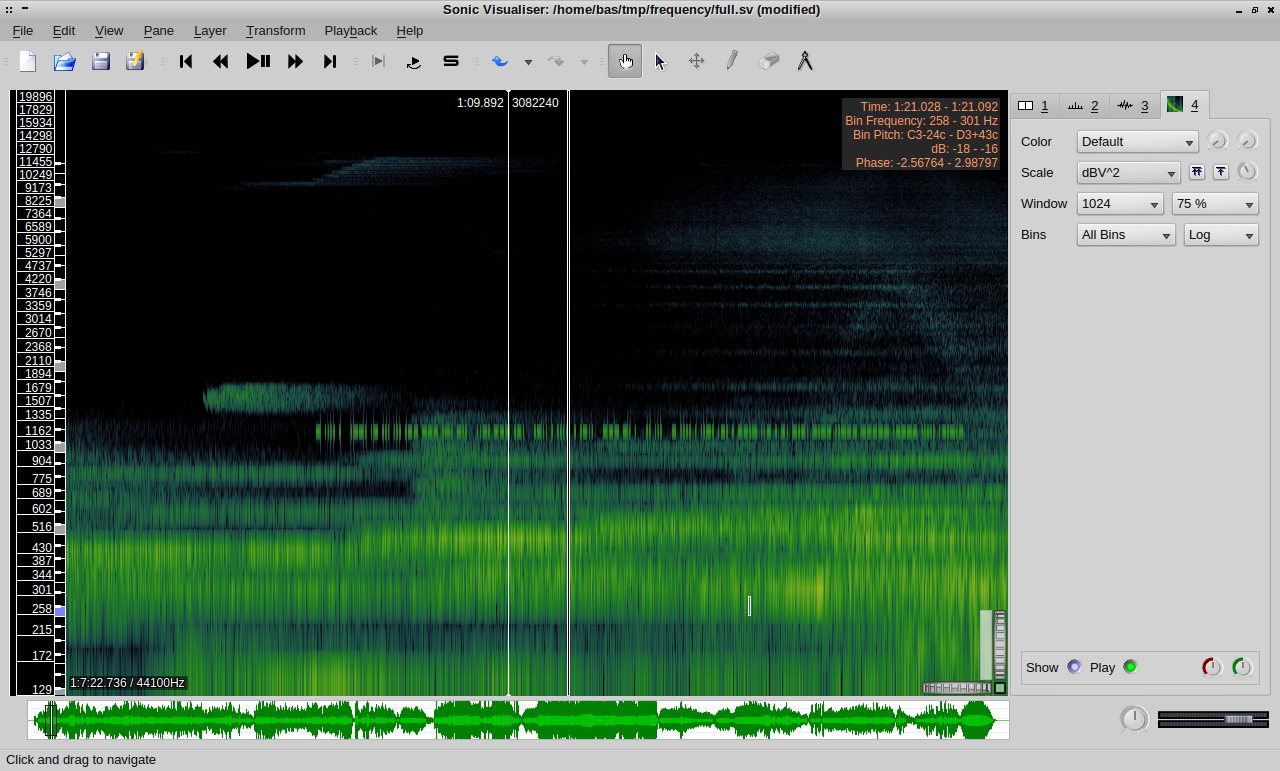This screenshot has width=1280, height=771.
Task: Open the Bins dropdown showing All Bins
Action: click(1126, 235)
